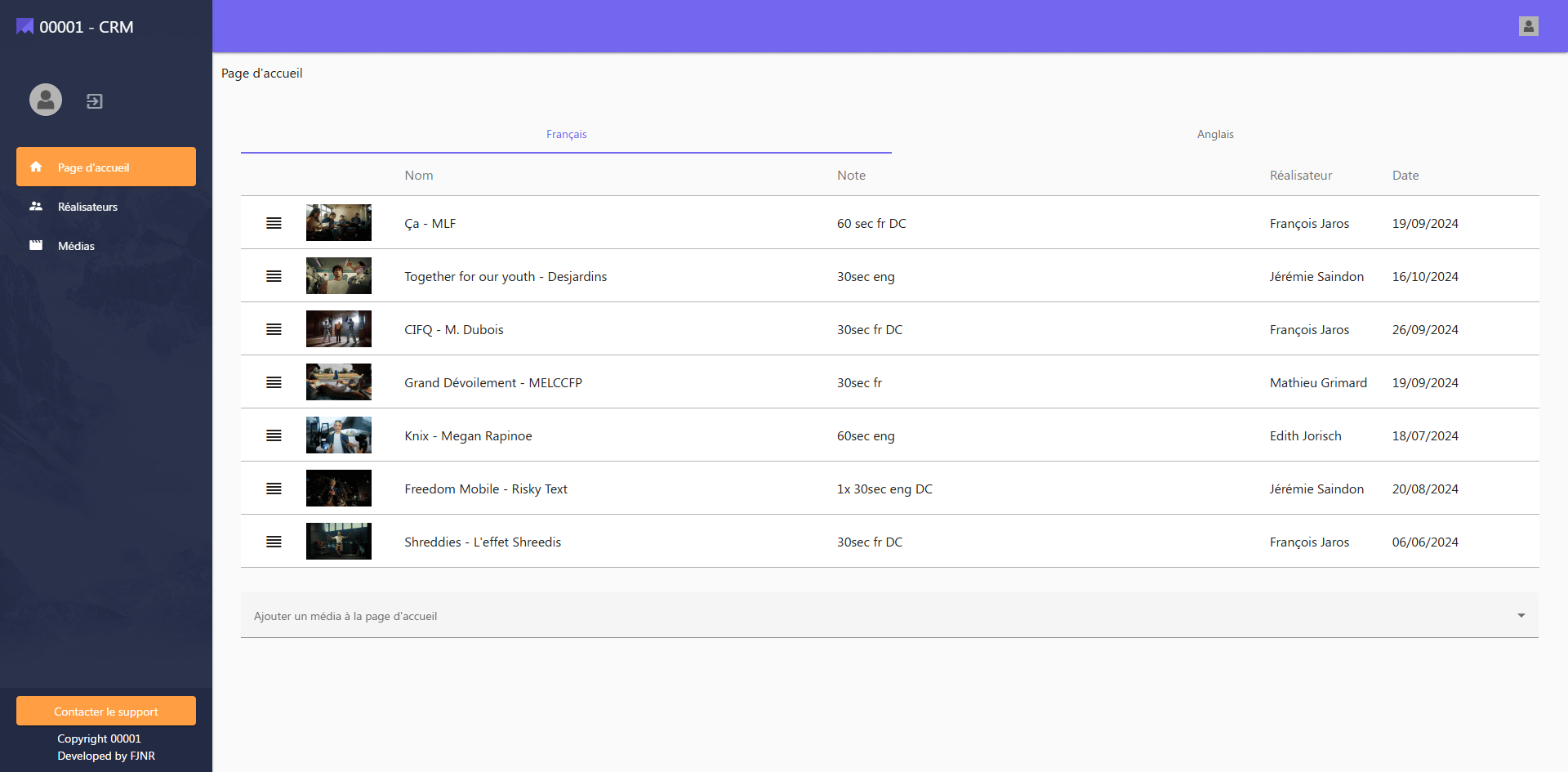Click drag handle for Shreddies row

point(274,542)
